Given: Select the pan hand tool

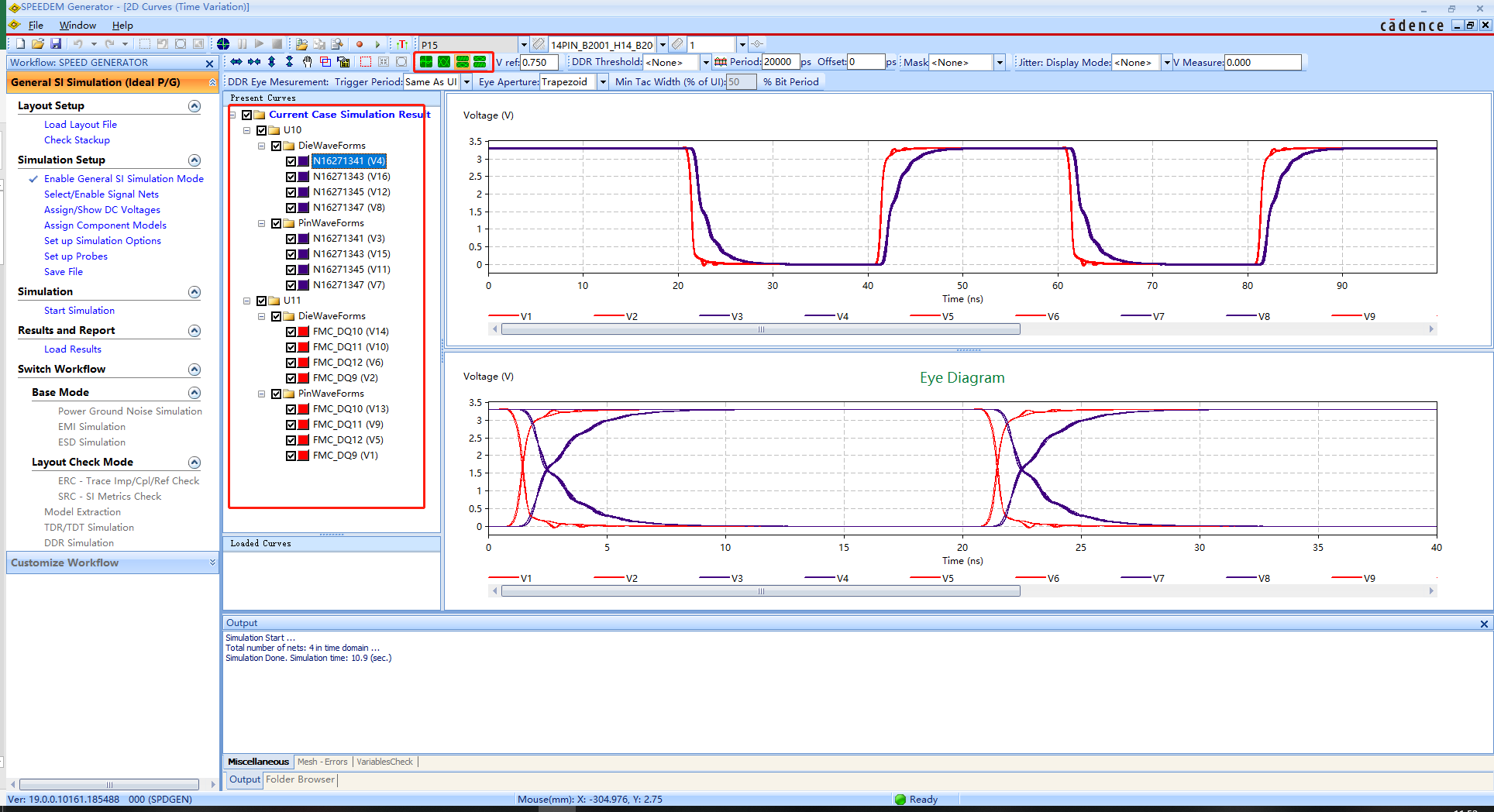Looking at the screenshot, I should [307, 62].
